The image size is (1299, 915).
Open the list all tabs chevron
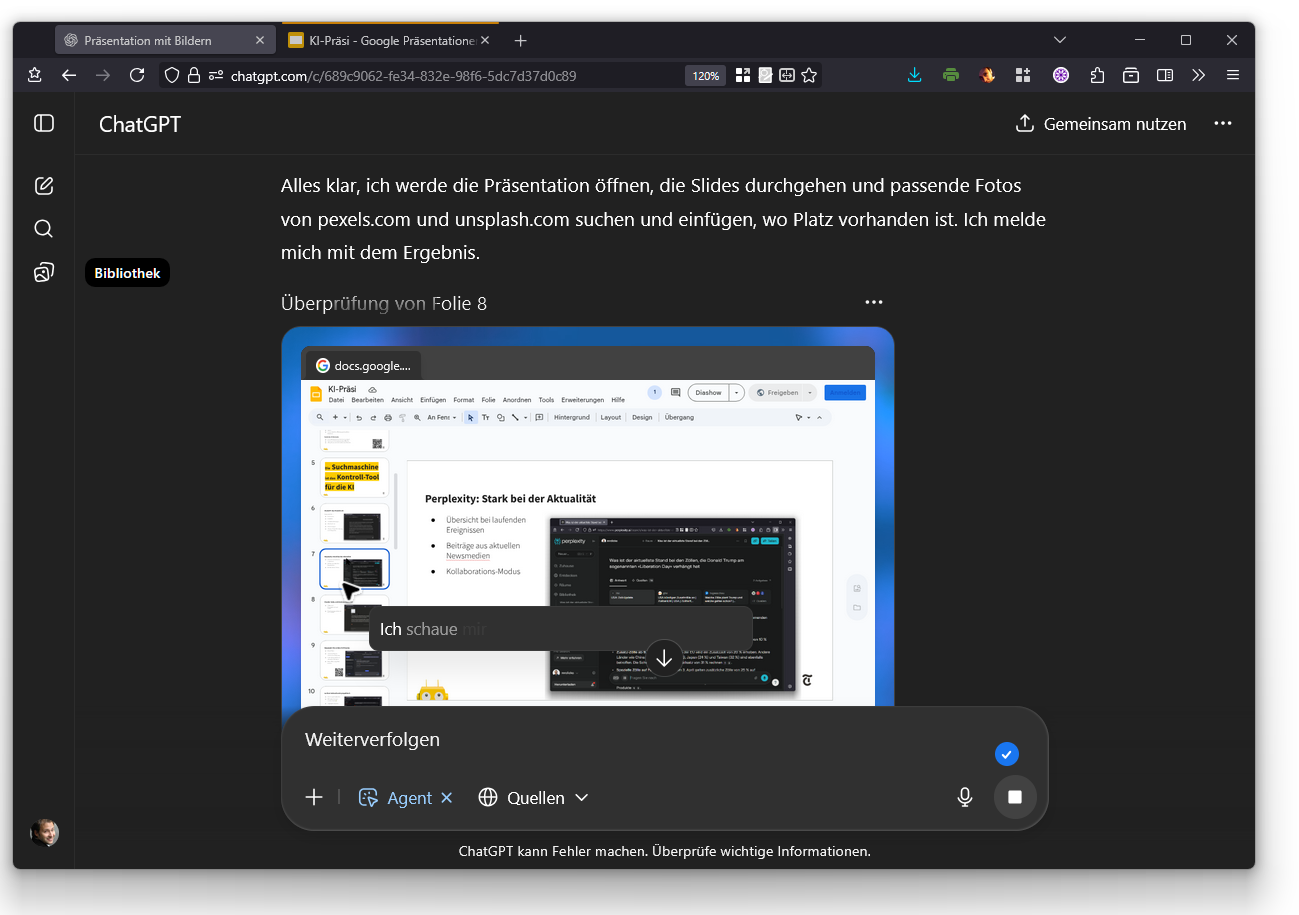(x=1060, y=40)
